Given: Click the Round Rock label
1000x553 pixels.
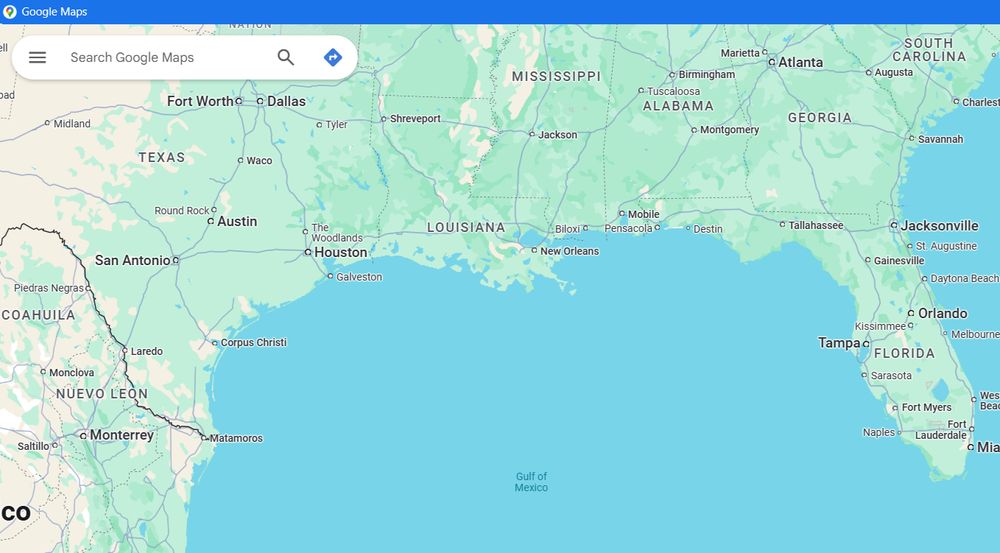Looking at the screenshot, I should (x=182, y=210).
